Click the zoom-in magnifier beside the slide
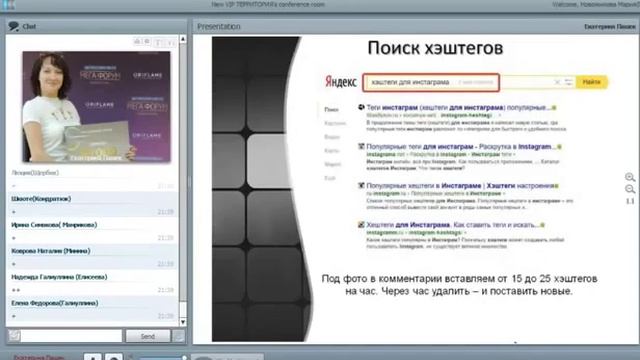Screen dimensions: 640x360 [630, 177]
